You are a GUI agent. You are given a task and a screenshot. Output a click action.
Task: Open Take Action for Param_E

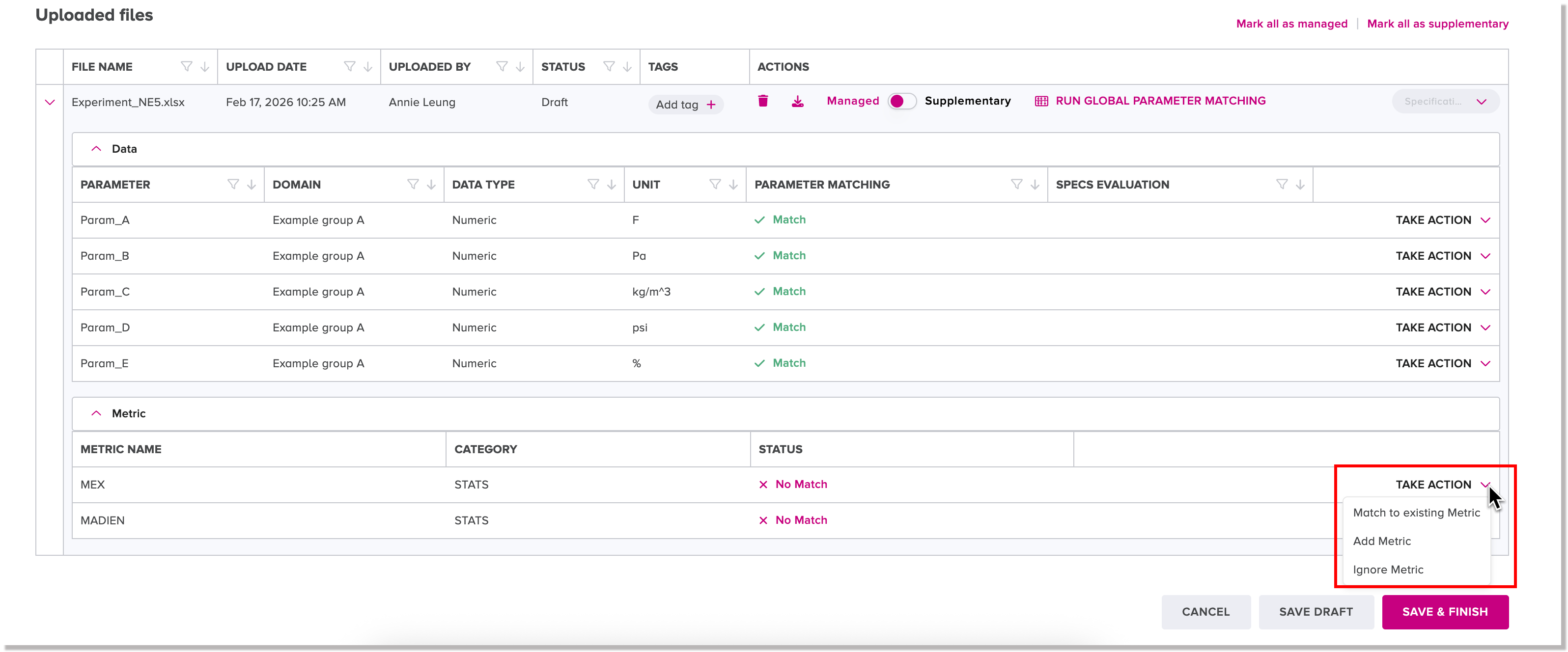click(1443, 364)
